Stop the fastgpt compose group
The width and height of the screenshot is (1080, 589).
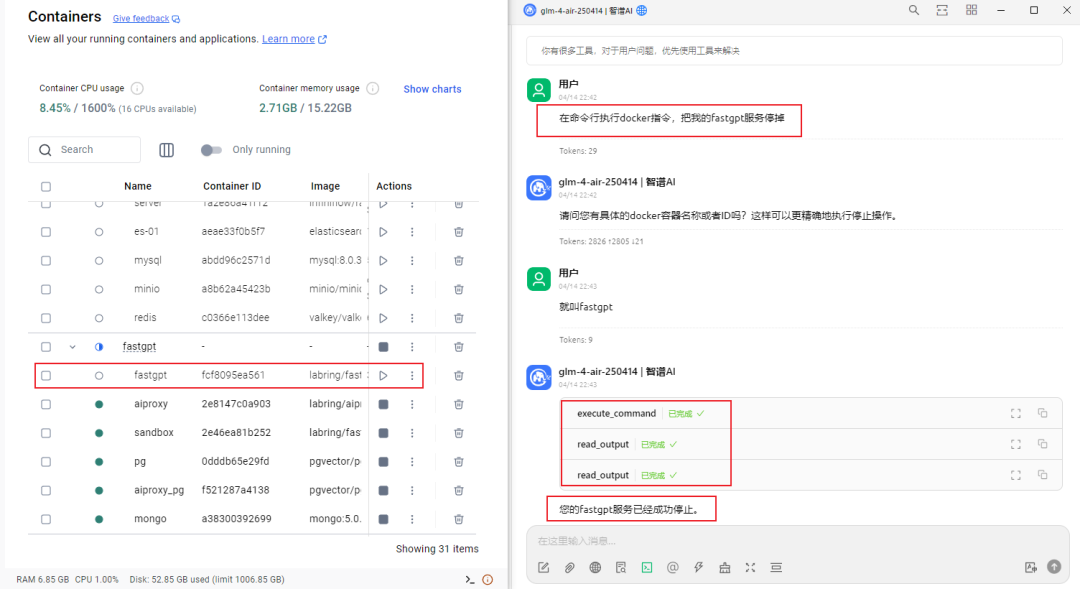tap(384, 347)
